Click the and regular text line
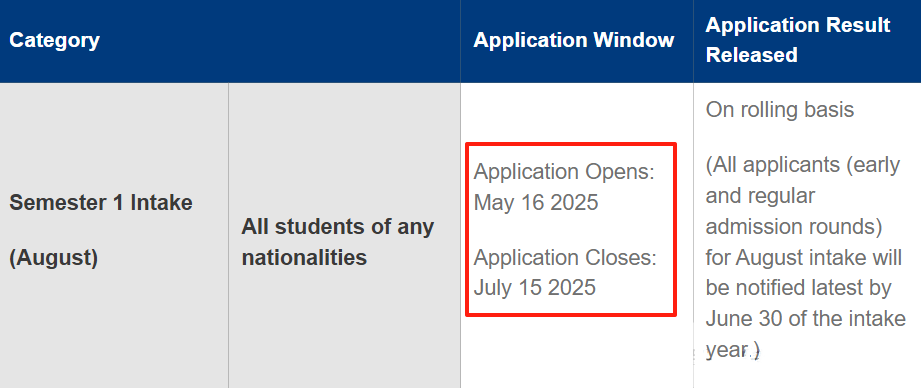This screenshot has width=921, height=388. point(760,196)
